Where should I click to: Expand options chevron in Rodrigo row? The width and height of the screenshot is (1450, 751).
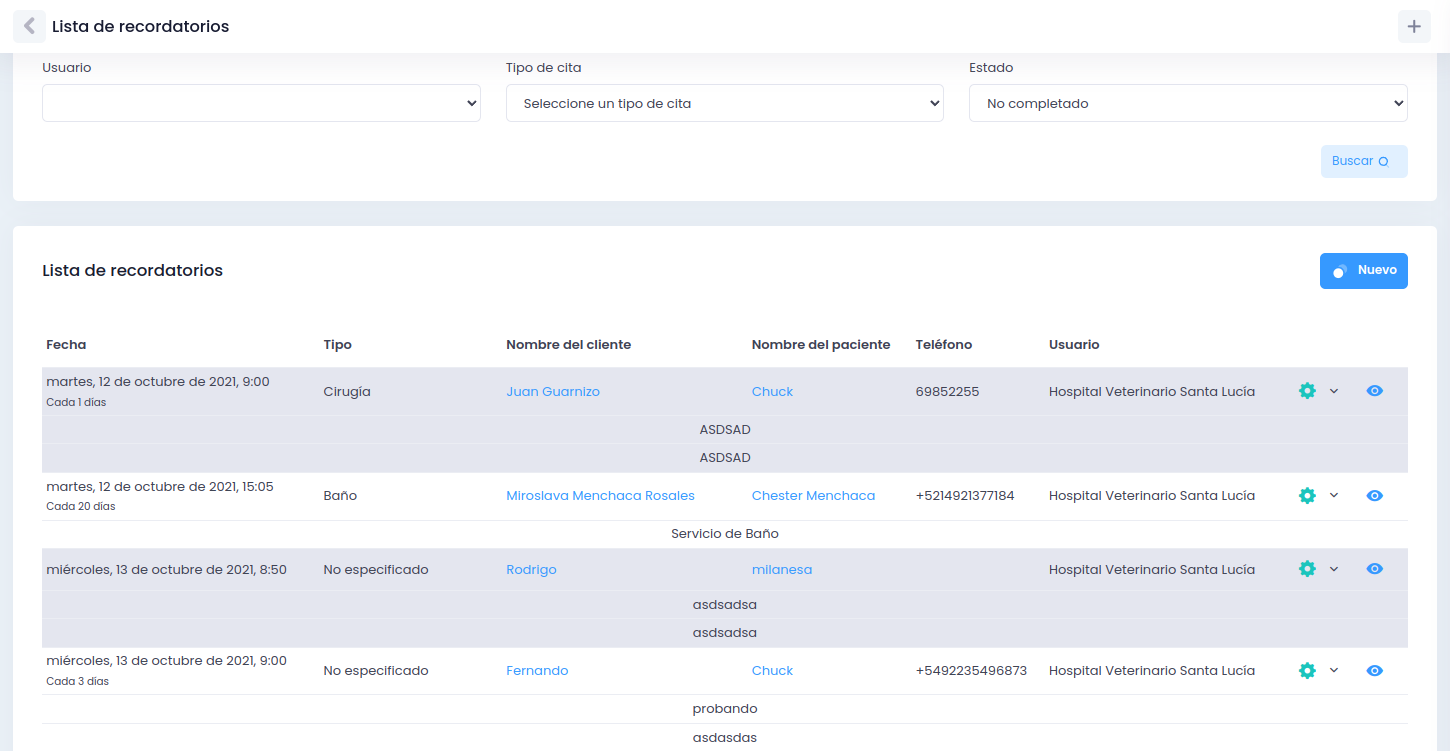tap(1334, 569)
